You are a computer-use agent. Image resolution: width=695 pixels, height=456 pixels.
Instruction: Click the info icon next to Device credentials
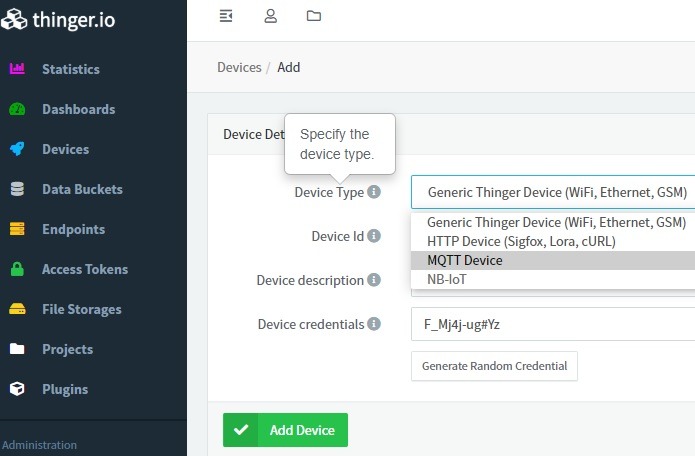click(x=374, y=323)
